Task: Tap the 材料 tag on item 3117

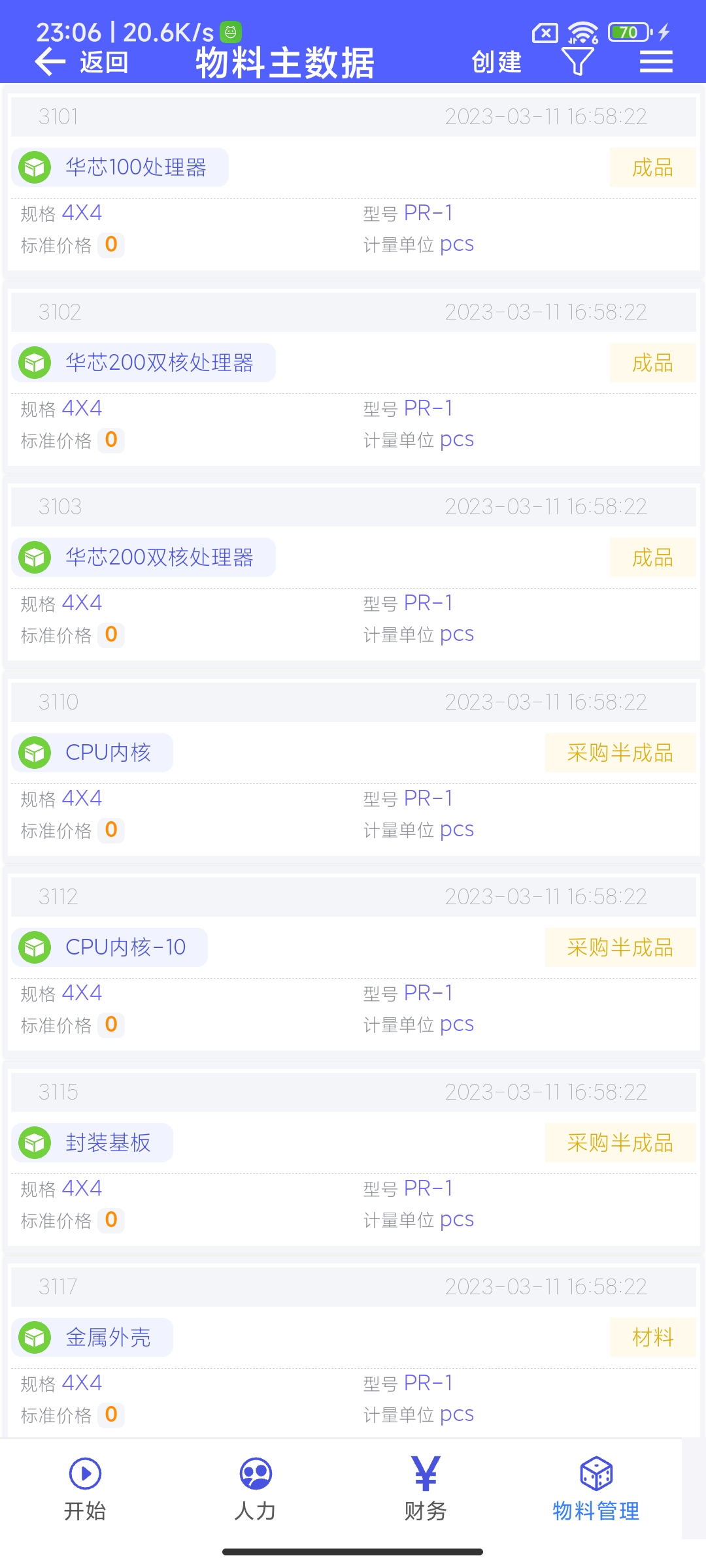Action: click(x=652, y=1337)
